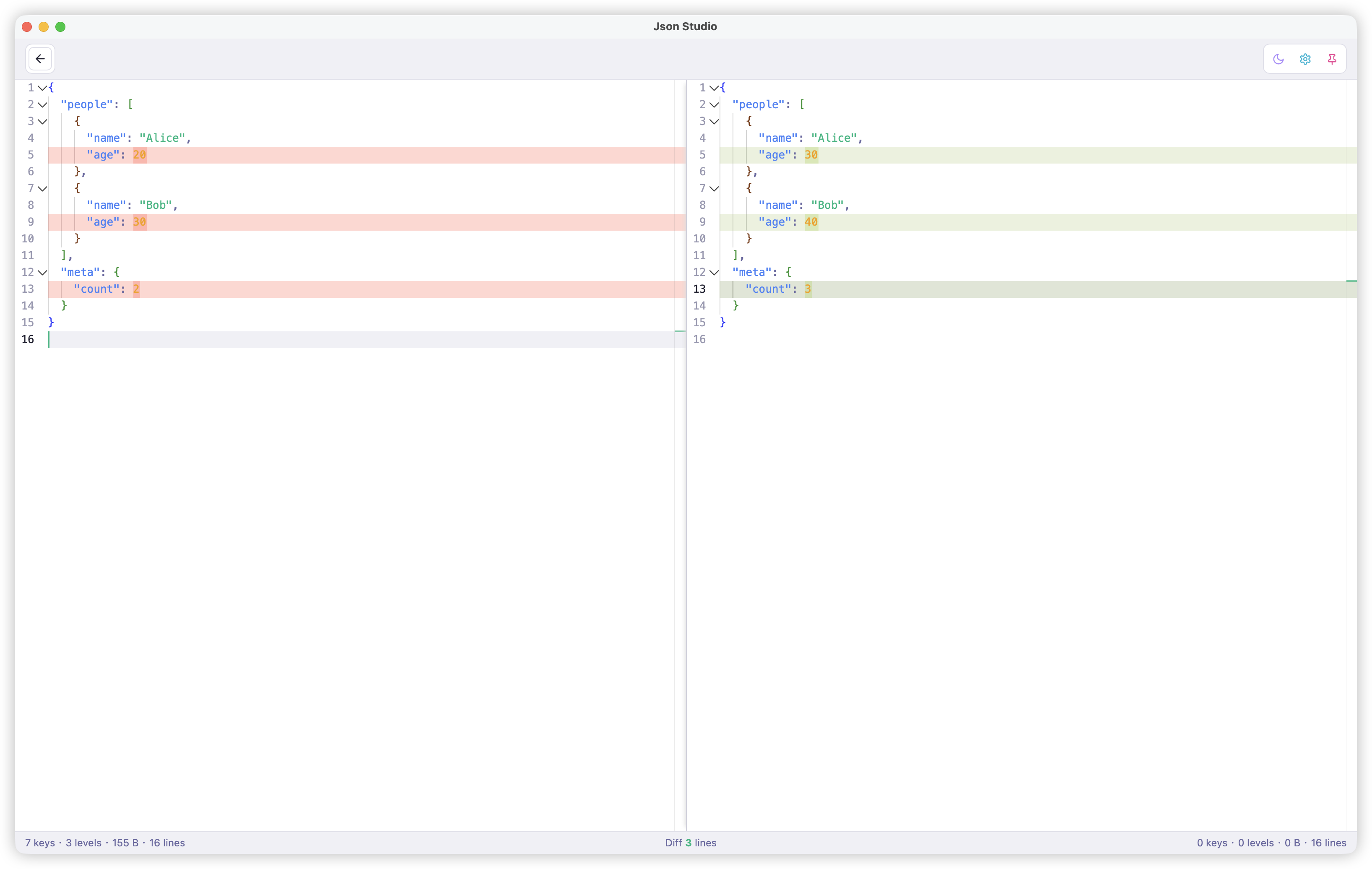The height and width of the screenshot is (869, 1372).
Task: Click "Alice" string in left editor
Action: [162, 138]
